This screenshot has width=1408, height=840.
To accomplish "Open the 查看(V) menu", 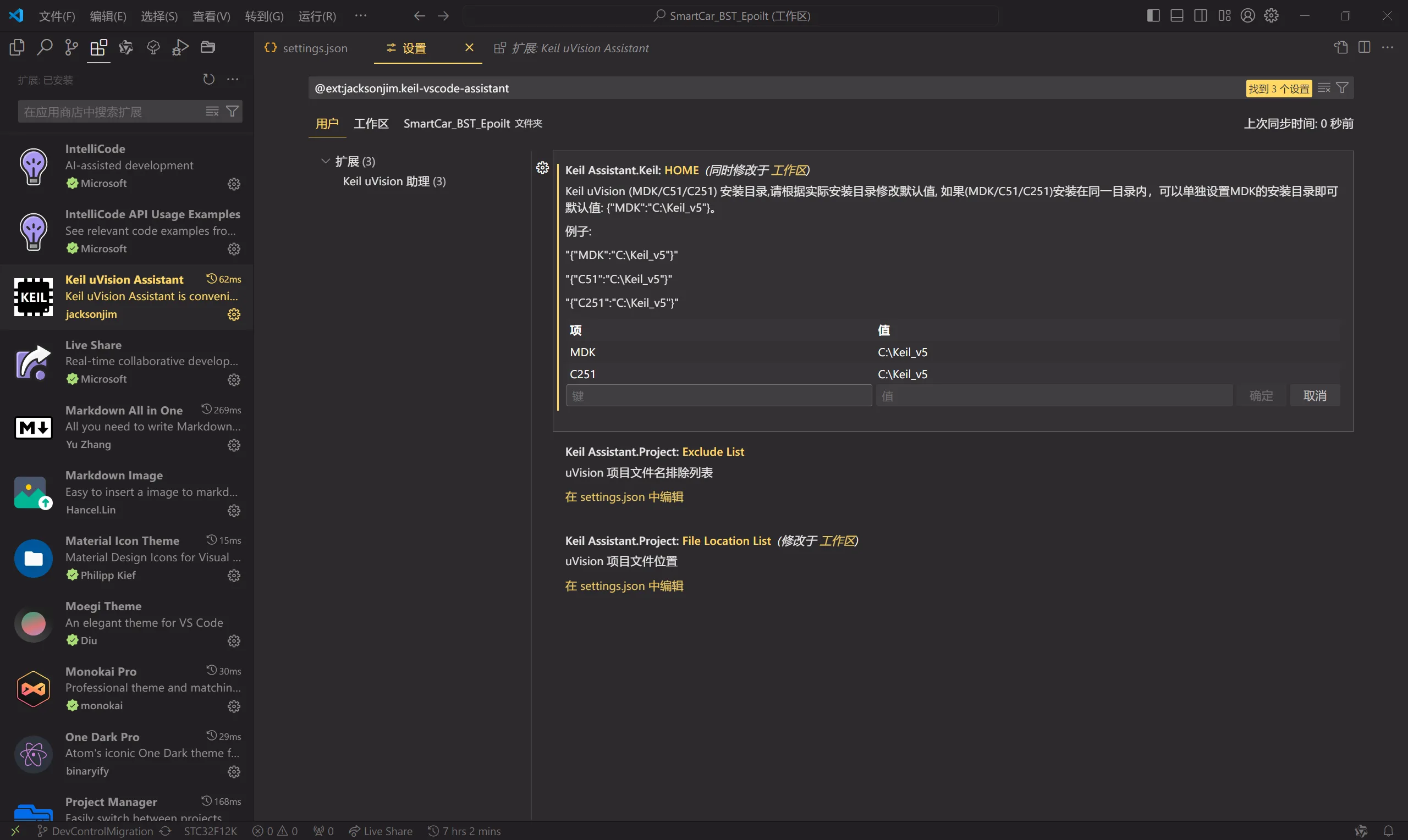I will [x=211, y=16].
